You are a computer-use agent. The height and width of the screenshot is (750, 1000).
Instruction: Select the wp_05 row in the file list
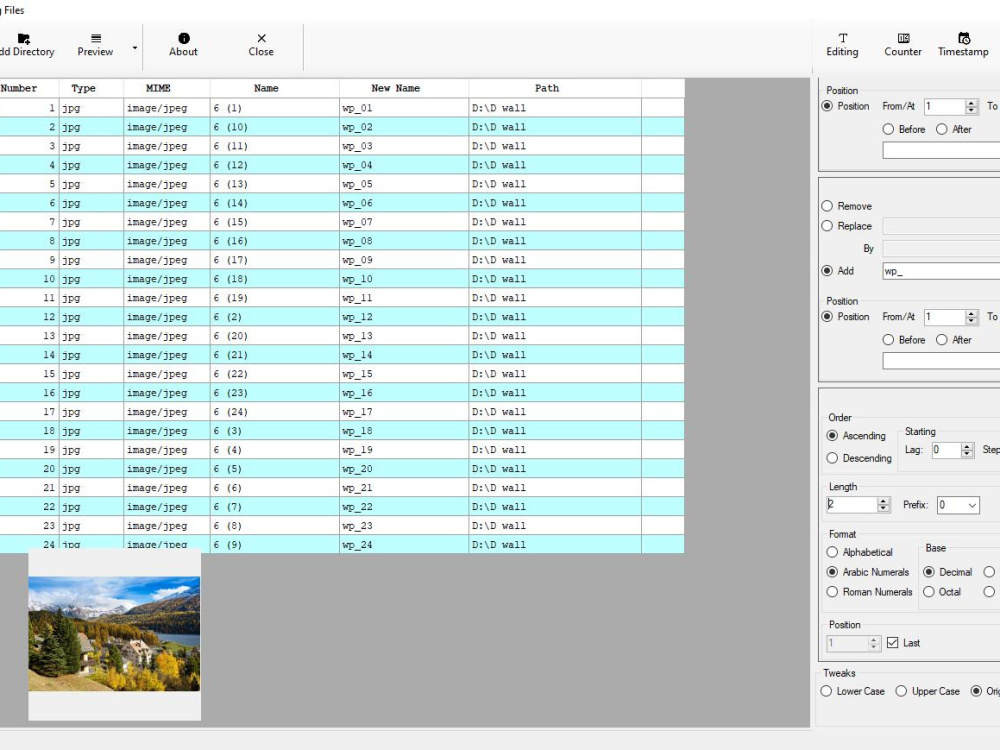300,184
